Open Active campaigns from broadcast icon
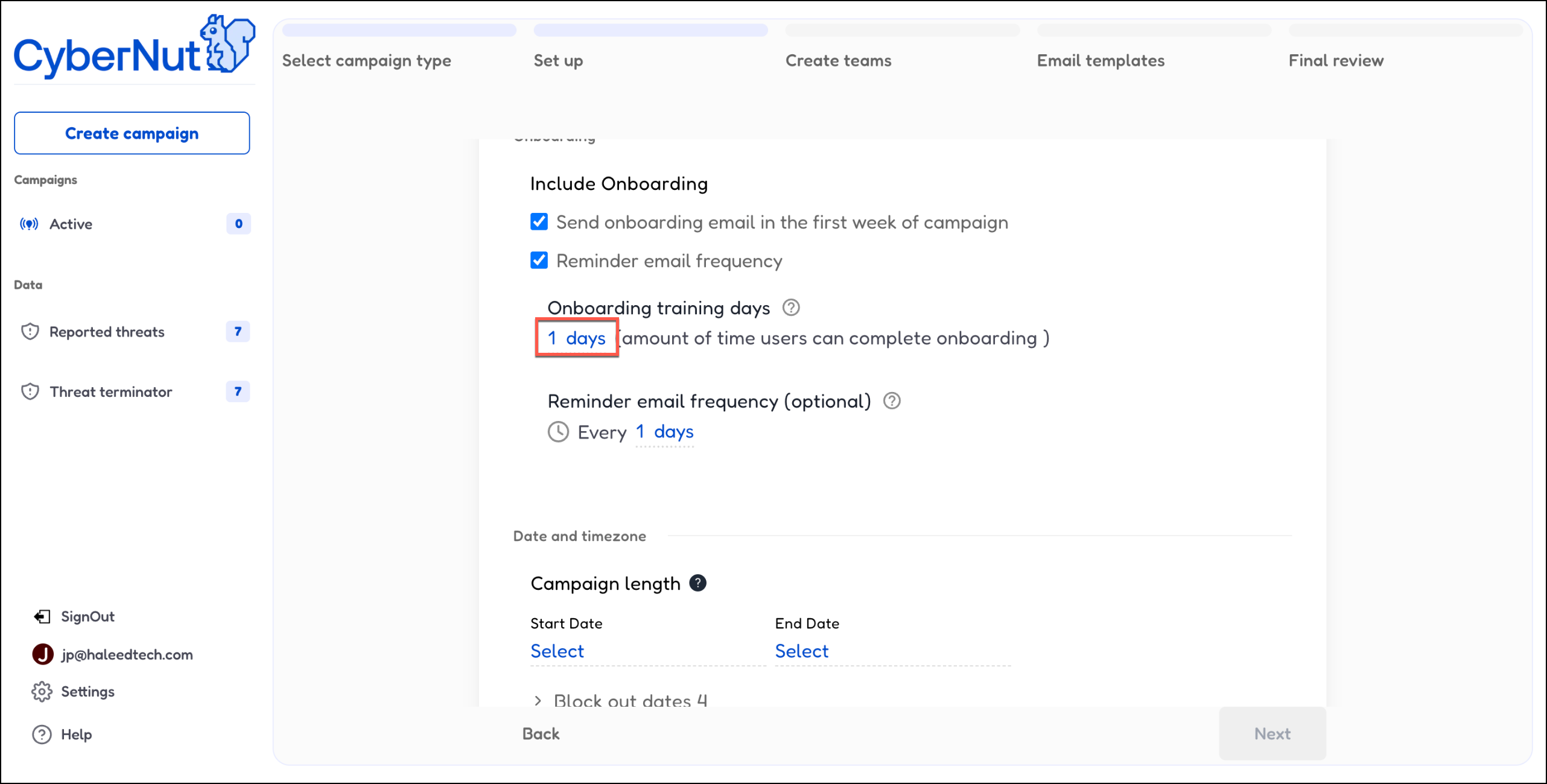The image size is (1547, 784). tap(29, 224)
